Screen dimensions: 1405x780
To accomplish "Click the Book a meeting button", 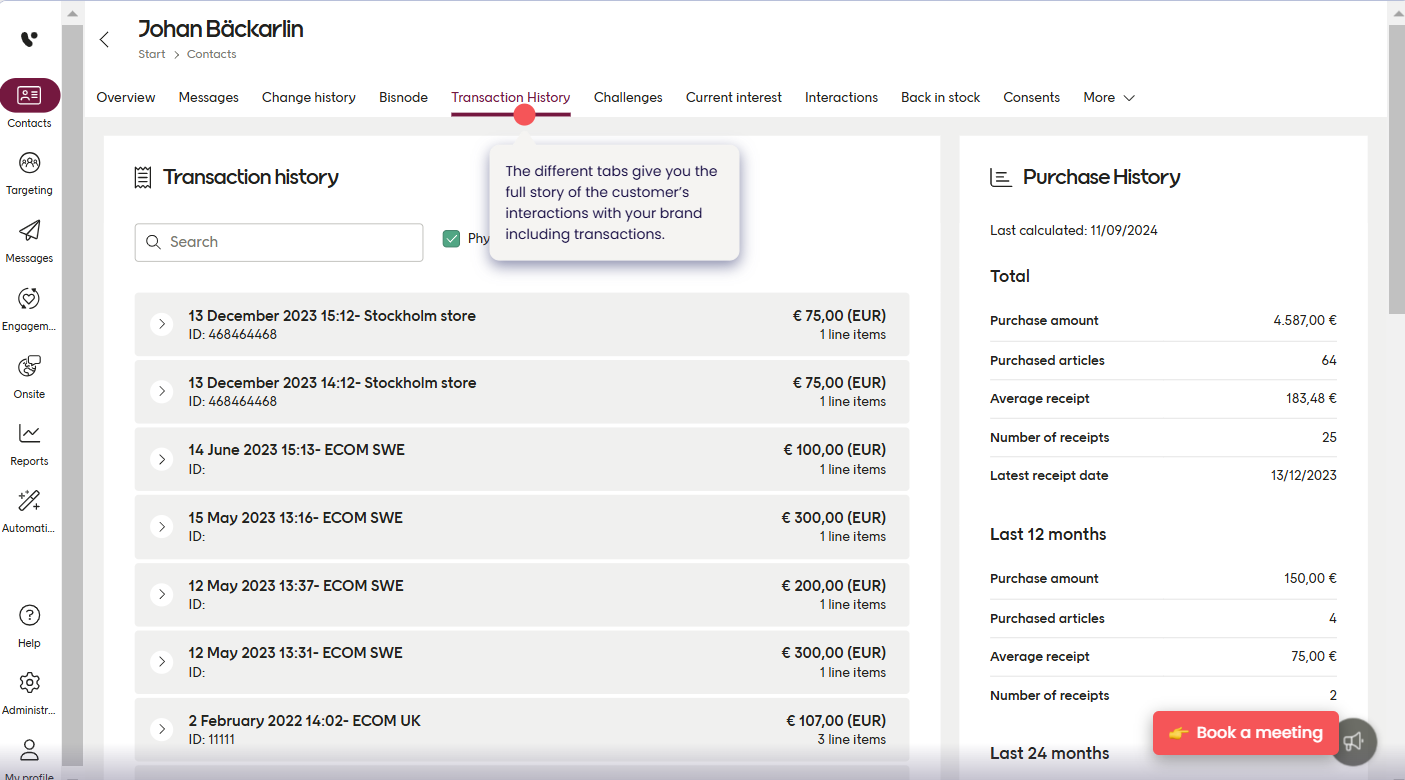I will (1245, 733).
